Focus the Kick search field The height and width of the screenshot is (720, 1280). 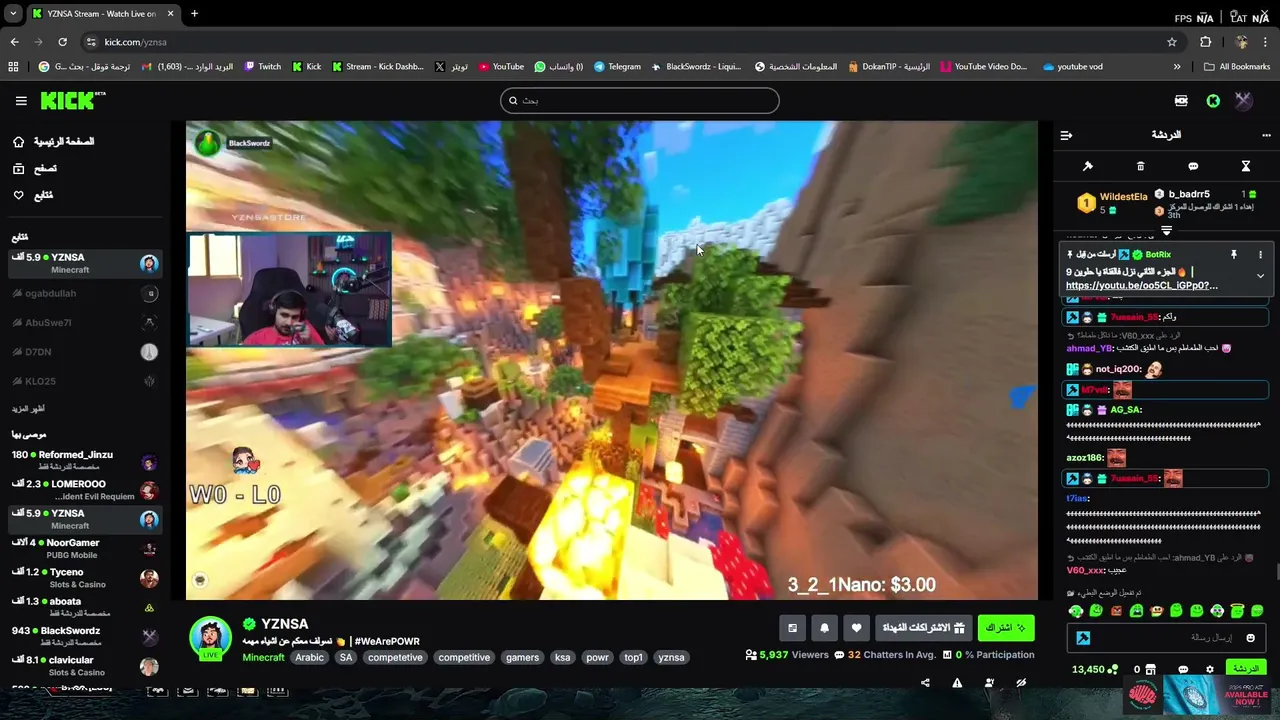point(640,100)
